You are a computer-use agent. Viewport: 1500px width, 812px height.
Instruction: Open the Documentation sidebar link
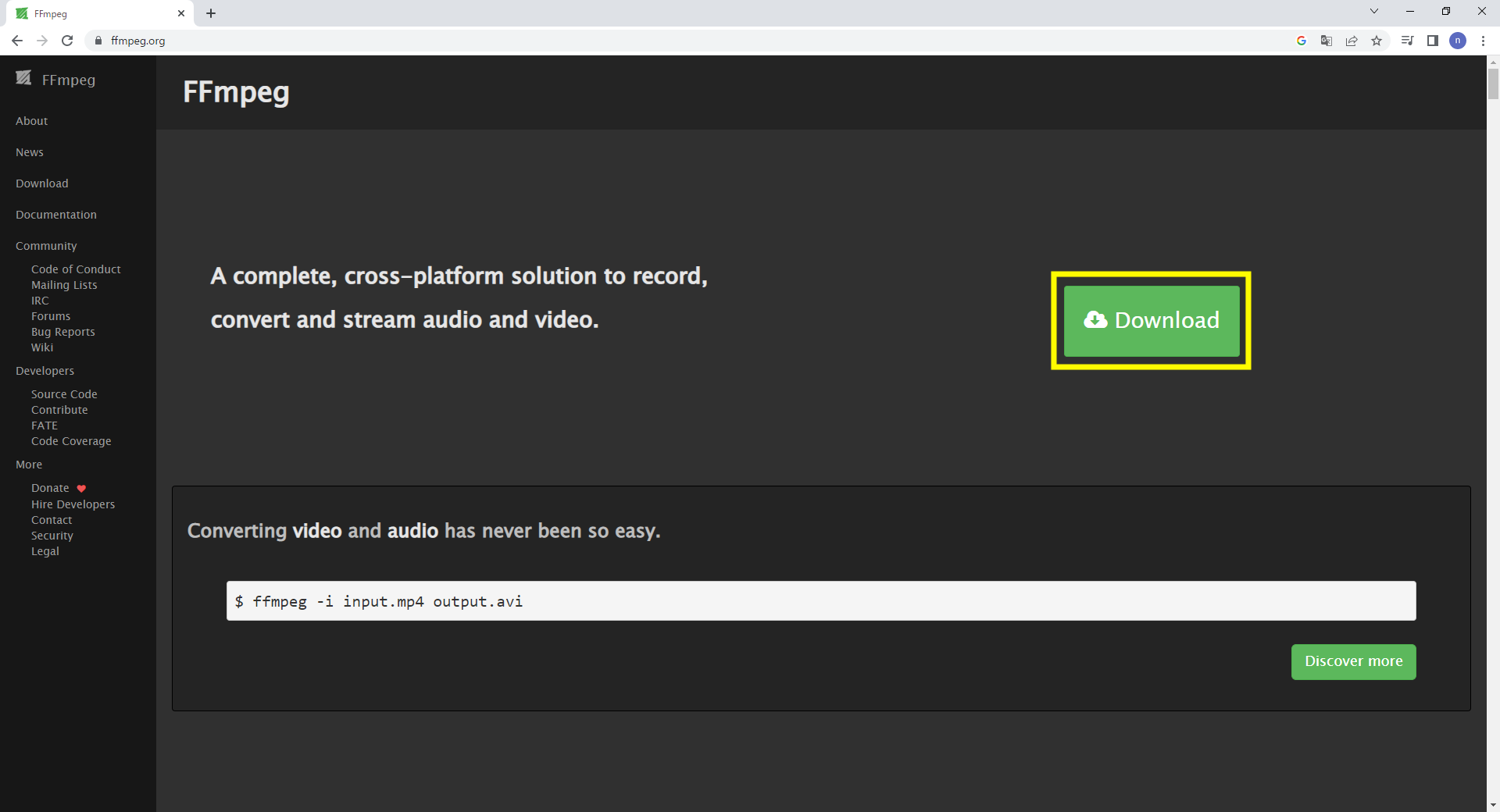(x=56, y=215)
